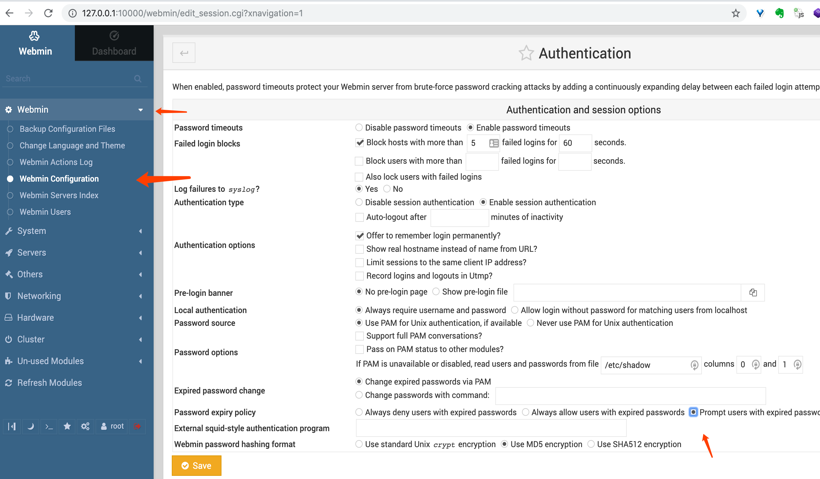This screenshot has height=479, width=820.
Task: Enable the Auto-logout after checkbox
Action: point(359,217)
